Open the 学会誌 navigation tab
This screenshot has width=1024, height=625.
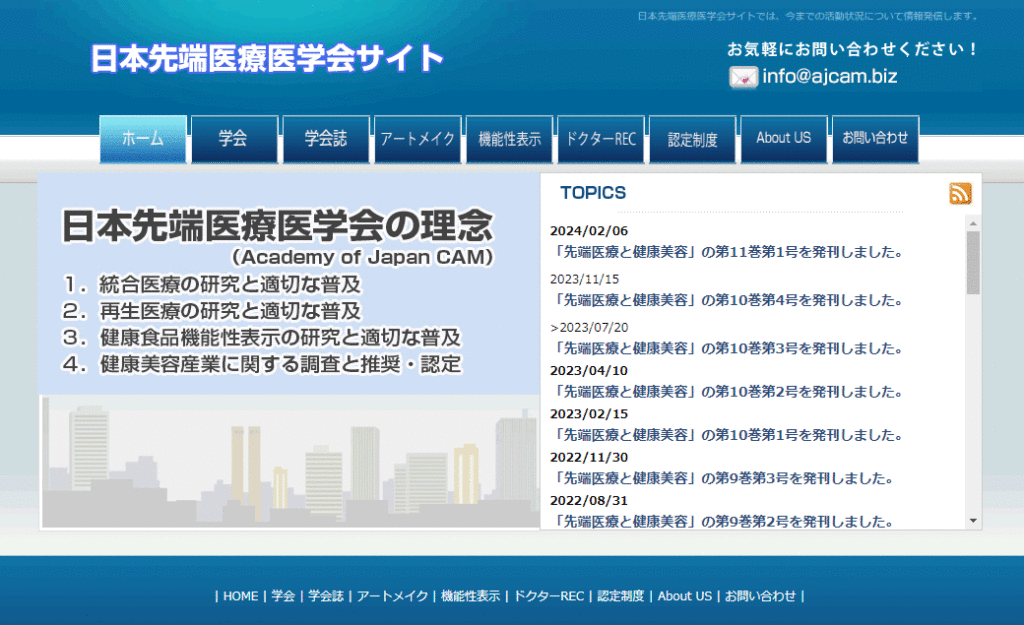[x=326, y=139]
